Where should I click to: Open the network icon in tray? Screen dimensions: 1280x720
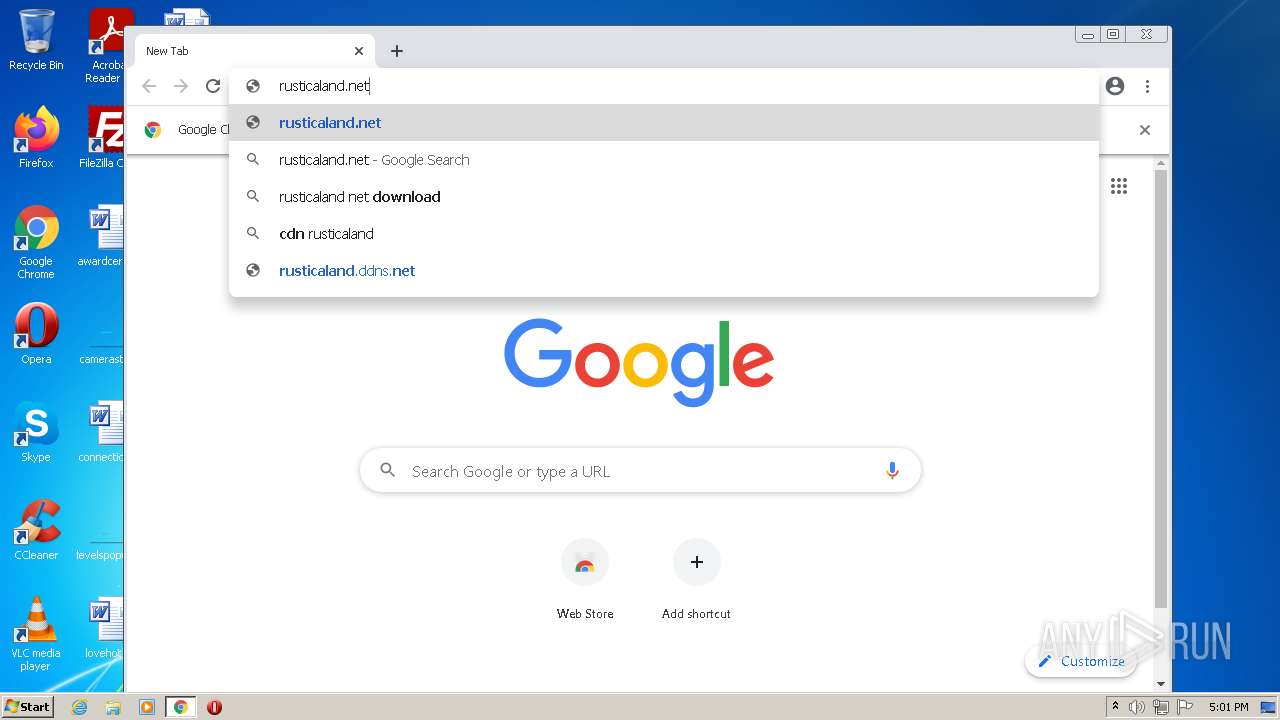pos(1160,707)
